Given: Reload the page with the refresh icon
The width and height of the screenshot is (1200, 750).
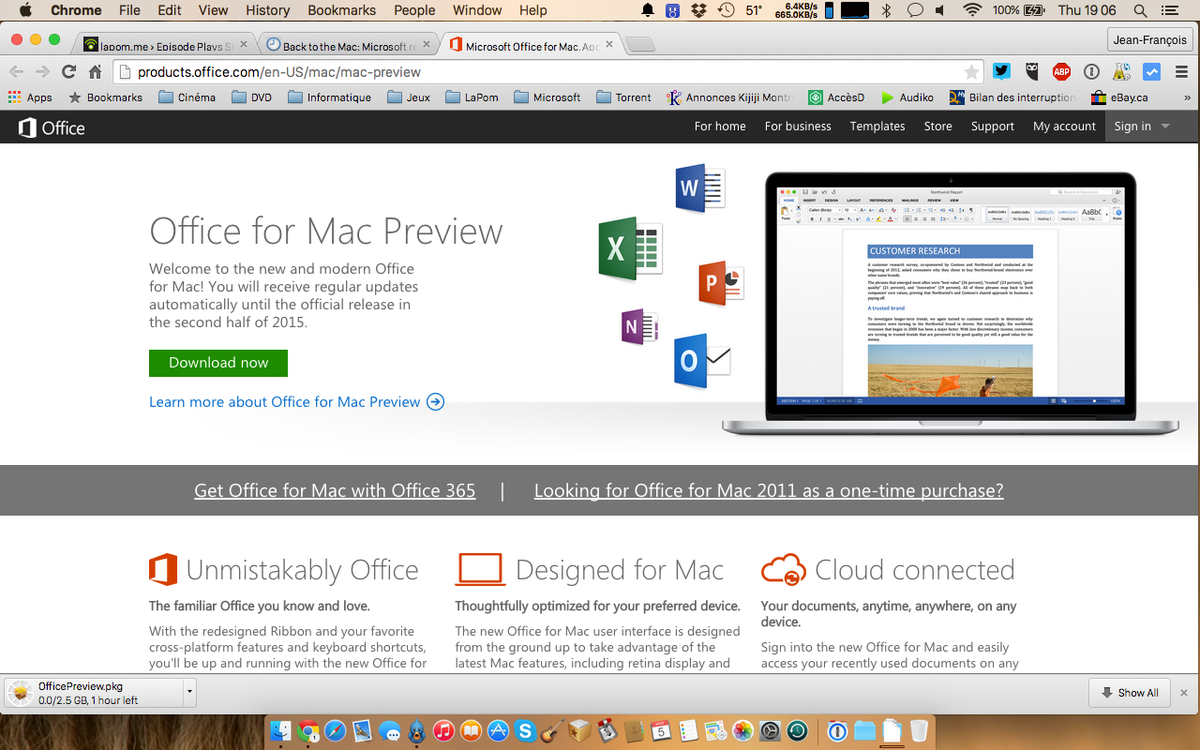Looking at the screenshot, I should pyautogui.click(x=69, y=72).
